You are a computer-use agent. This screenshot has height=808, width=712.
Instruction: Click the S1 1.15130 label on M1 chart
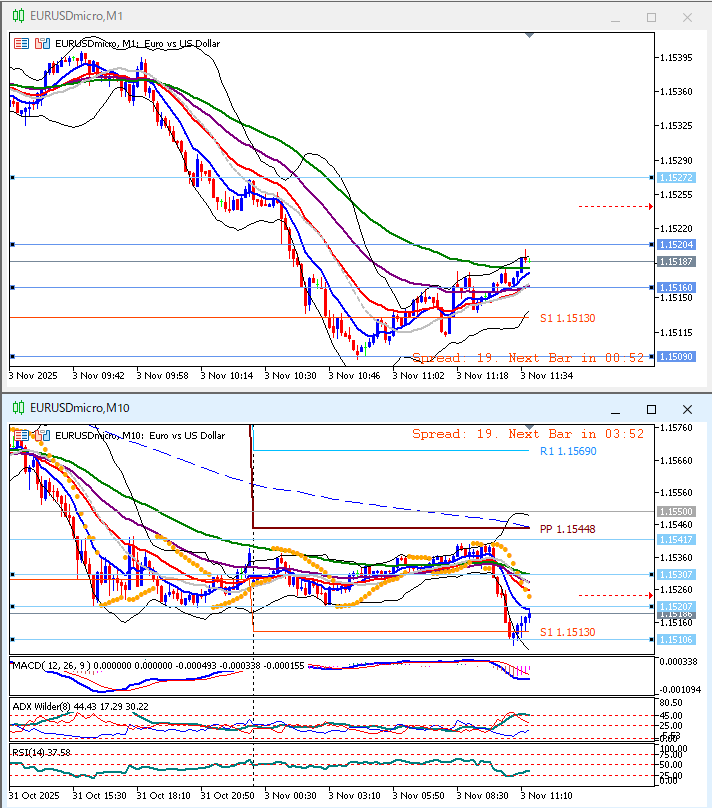coord(567,318)
